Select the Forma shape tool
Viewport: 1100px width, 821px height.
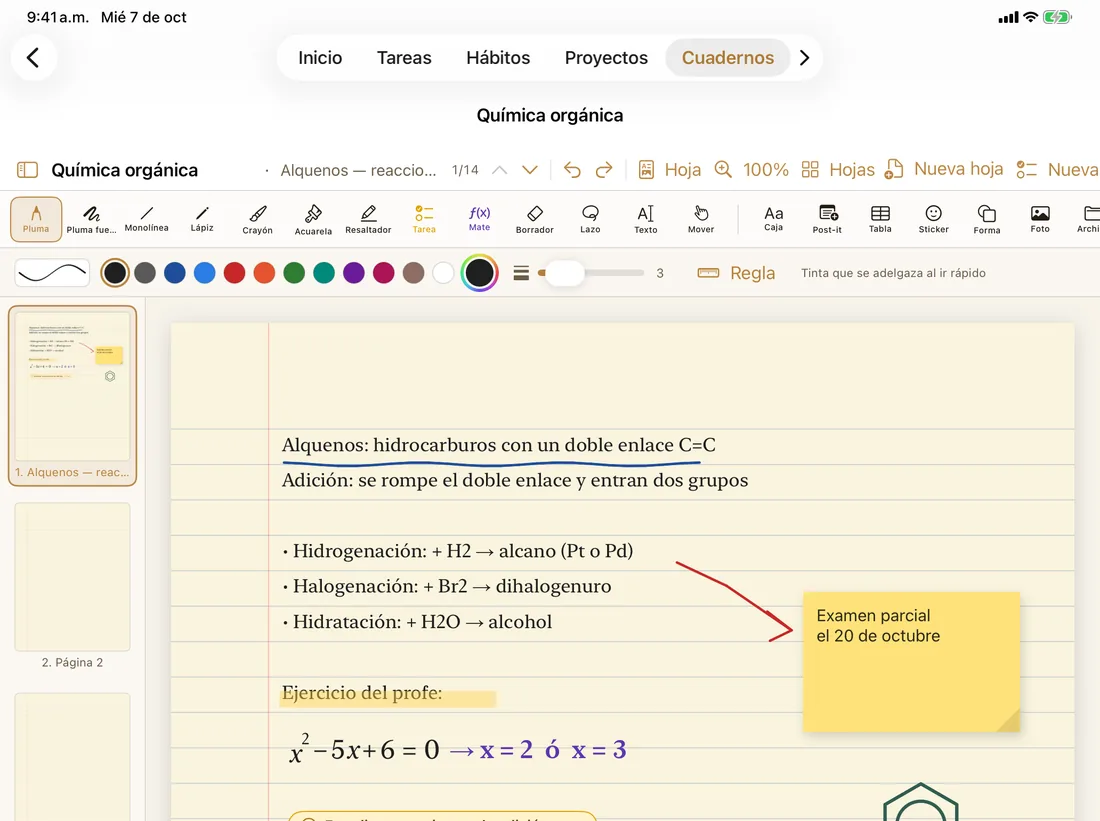pyautogui.click(x=987, y=219)
